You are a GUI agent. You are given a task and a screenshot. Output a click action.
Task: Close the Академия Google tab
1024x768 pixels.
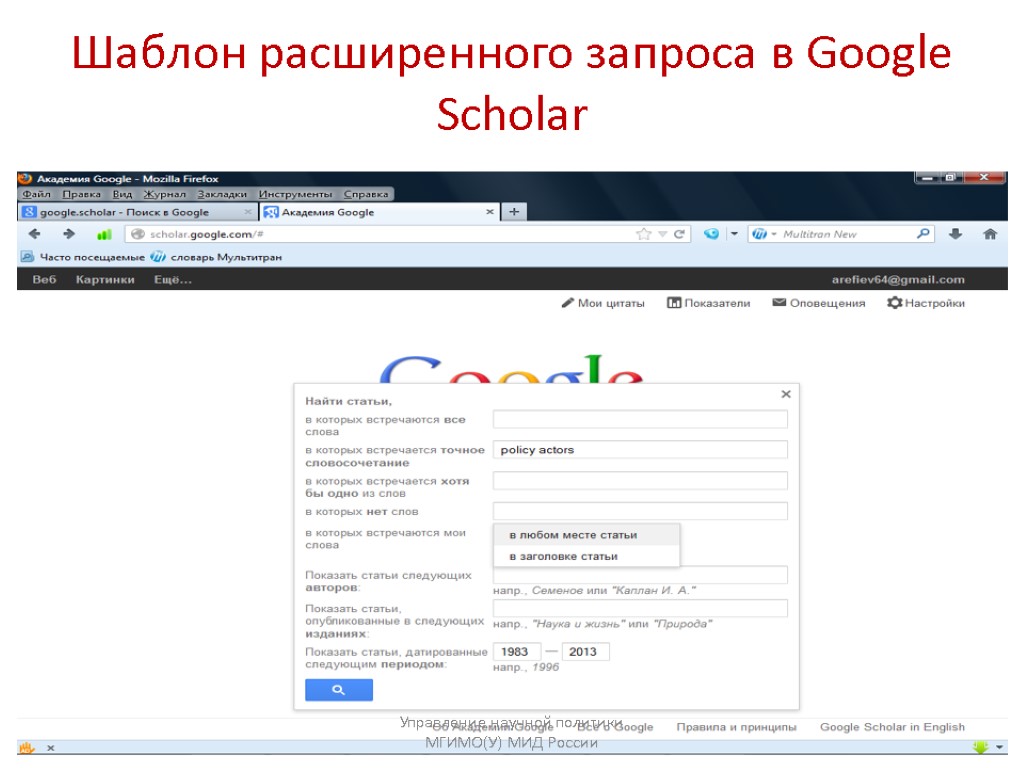(x=490, y=212)
